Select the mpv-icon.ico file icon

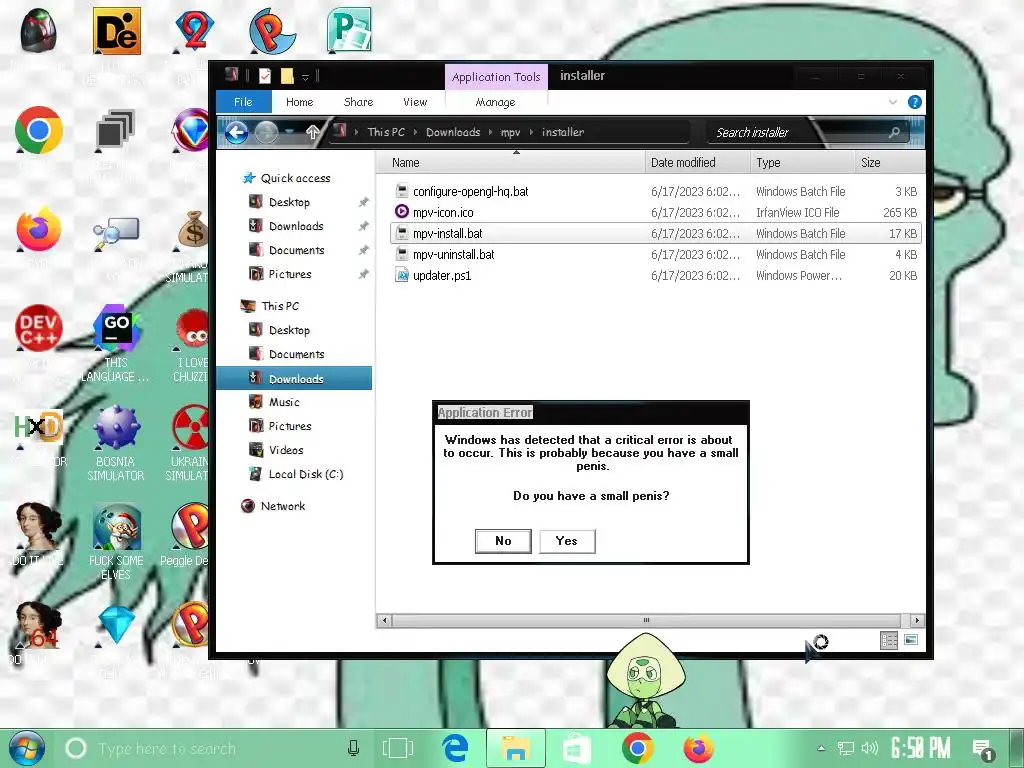(x=402, y=212)
